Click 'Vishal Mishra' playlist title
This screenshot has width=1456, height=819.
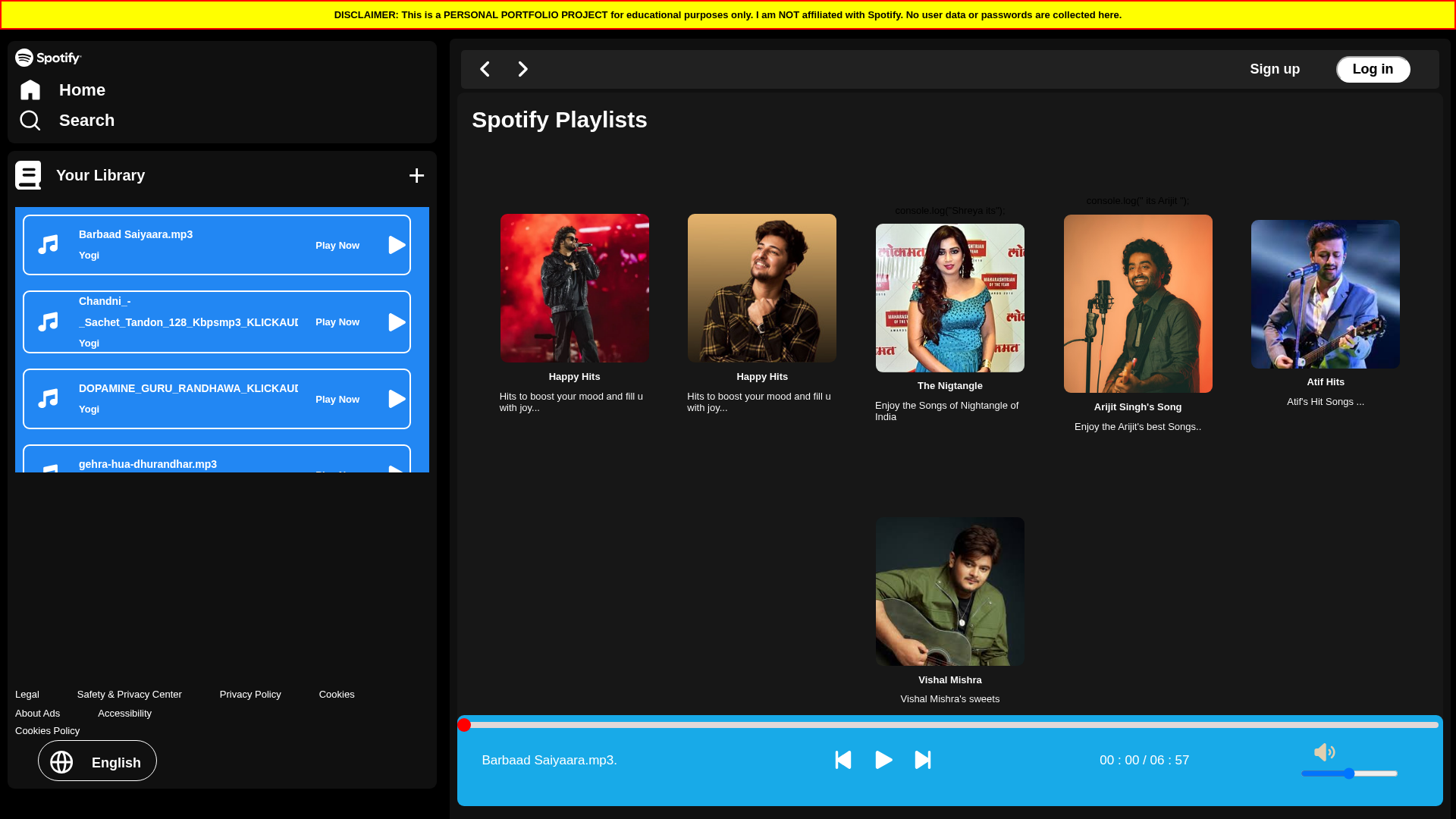950,680
